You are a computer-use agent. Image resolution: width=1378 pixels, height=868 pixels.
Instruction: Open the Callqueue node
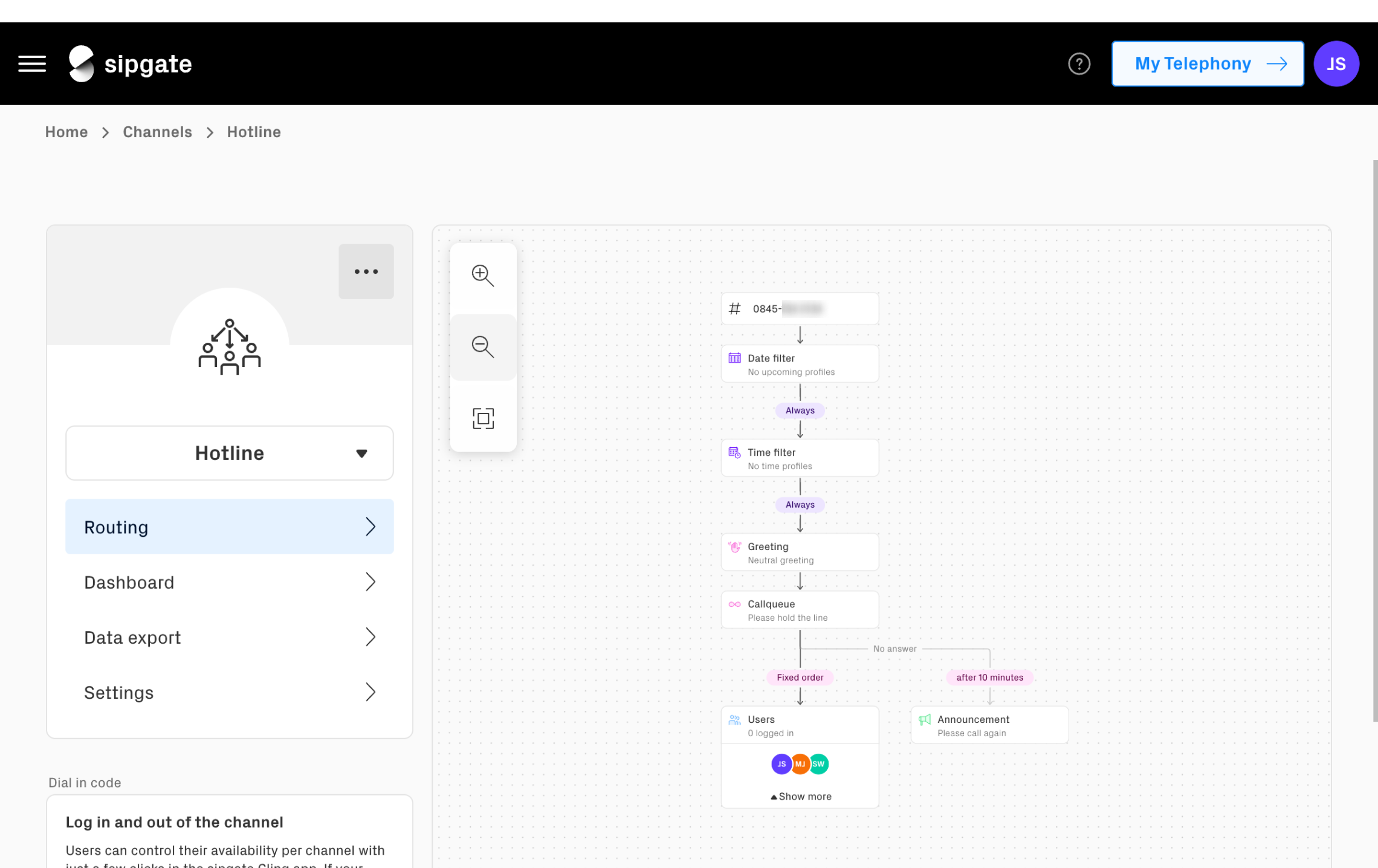[800, 609]
